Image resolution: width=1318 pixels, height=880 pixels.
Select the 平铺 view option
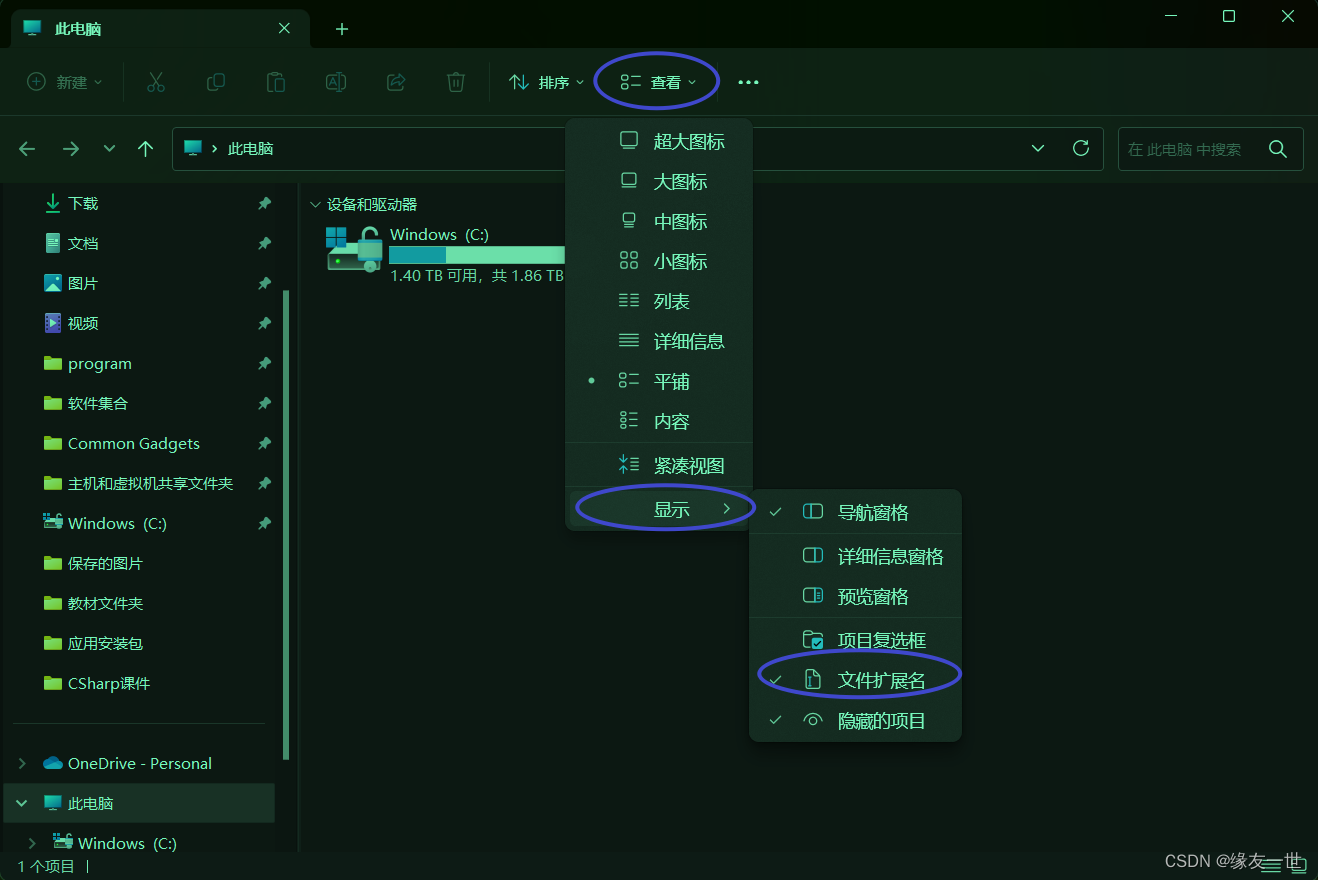[659, 381]
